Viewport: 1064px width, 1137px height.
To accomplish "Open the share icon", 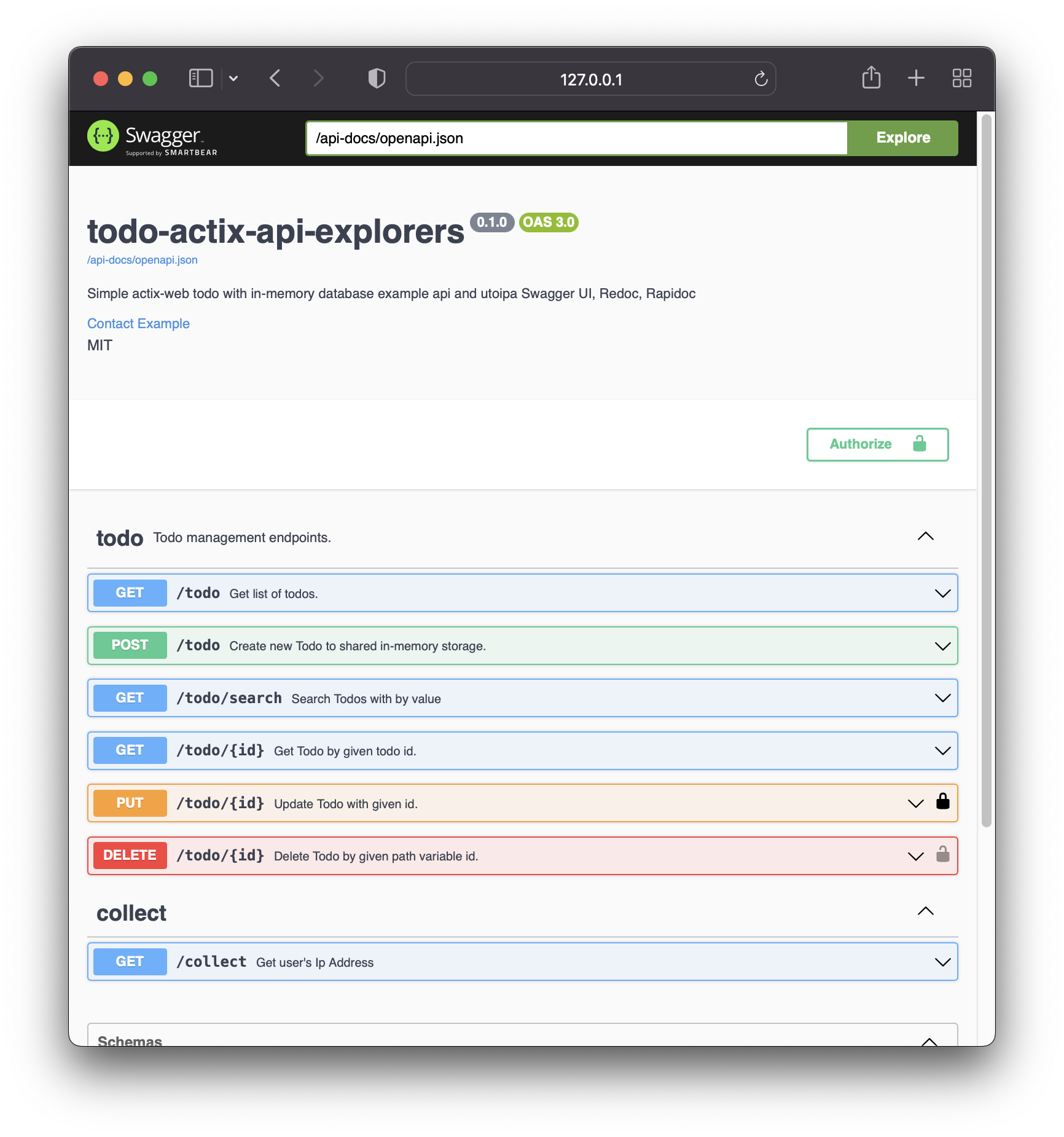I will [871, 77].
